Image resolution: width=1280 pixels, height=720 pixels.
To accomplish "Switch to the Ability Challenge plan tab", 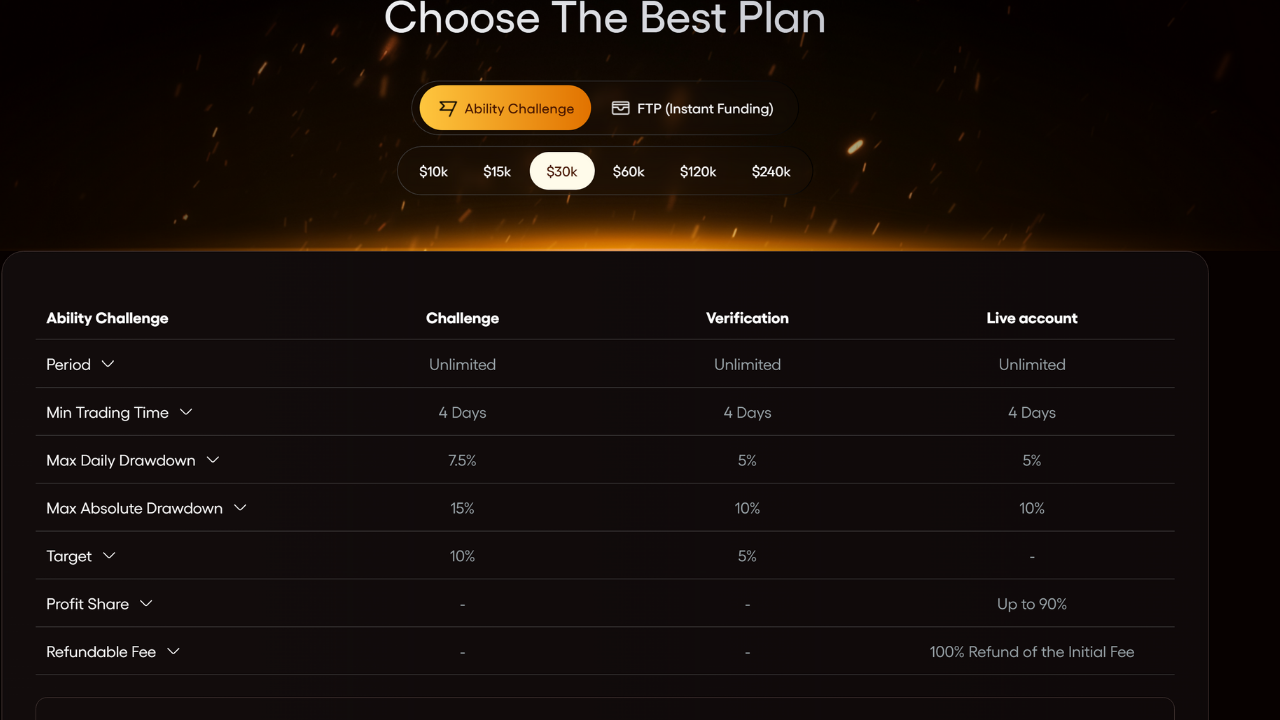I will point(506,108).
